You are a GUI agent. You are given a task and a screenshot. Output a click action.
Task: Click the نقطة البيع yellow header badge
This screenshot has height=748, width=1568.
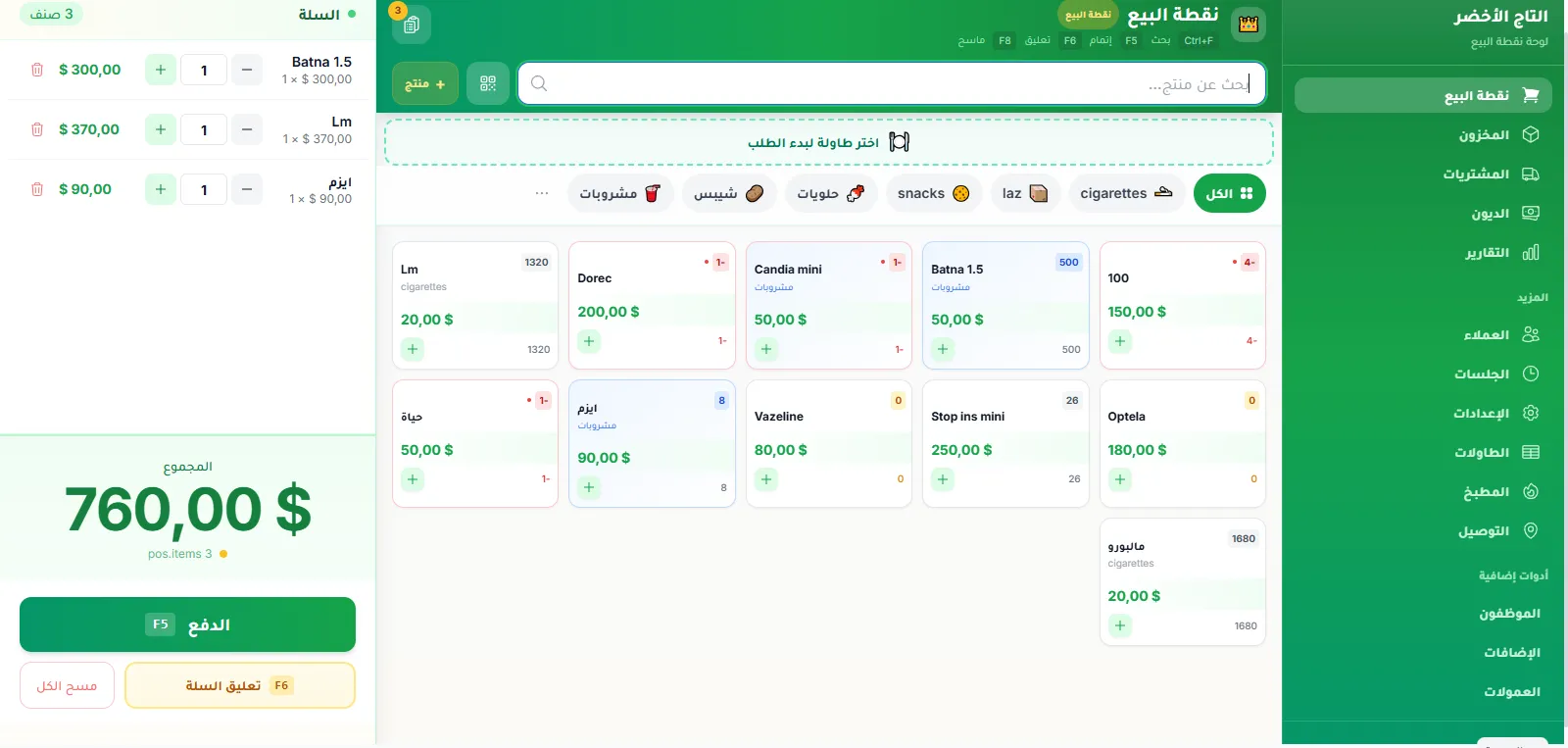(1088, 15)
